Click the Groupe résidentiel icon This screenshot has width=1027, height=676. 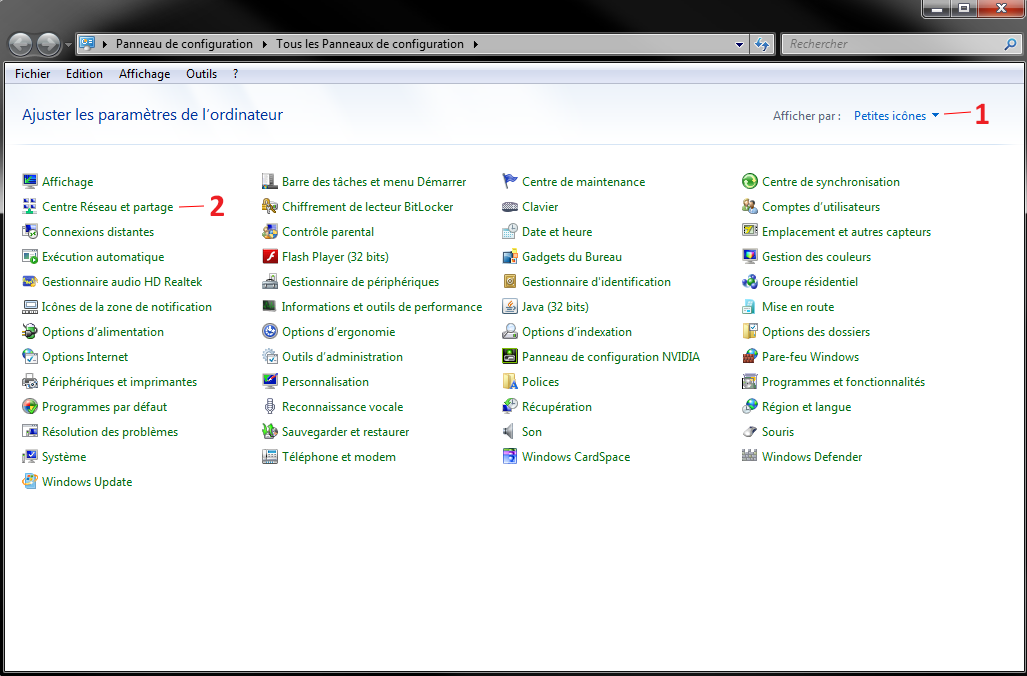(750, 282)
